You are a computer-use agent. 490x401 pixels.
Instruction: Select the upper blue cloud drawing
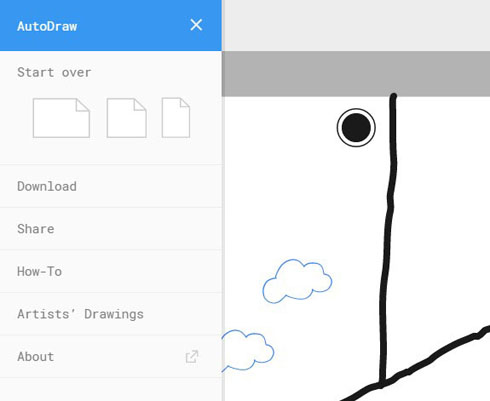(x=297, y=281)
